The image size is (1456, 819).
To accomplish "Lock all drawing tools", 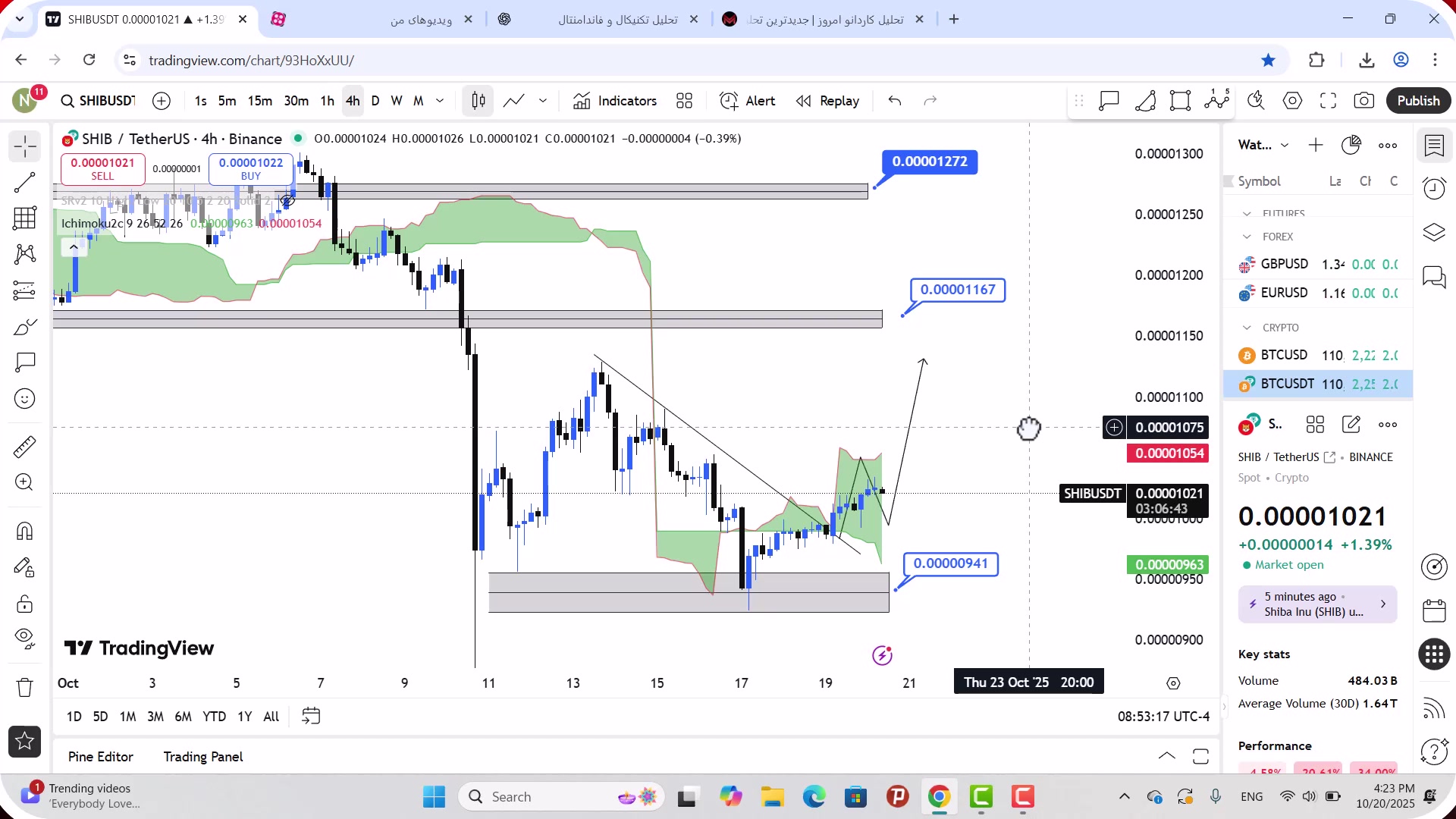I will click(x=24, y=604).
